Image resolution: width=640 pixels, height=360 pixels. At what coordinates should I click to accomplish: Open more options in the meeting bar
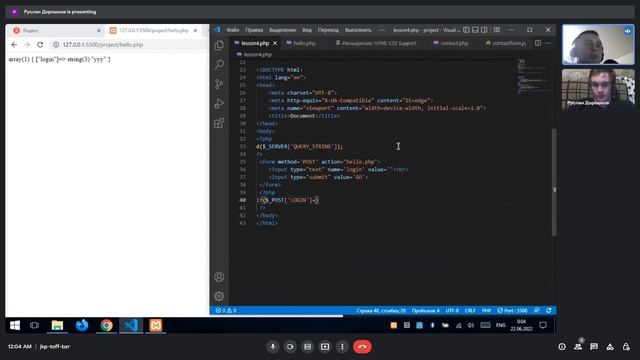pyautogui.click(x=342, y=347)
